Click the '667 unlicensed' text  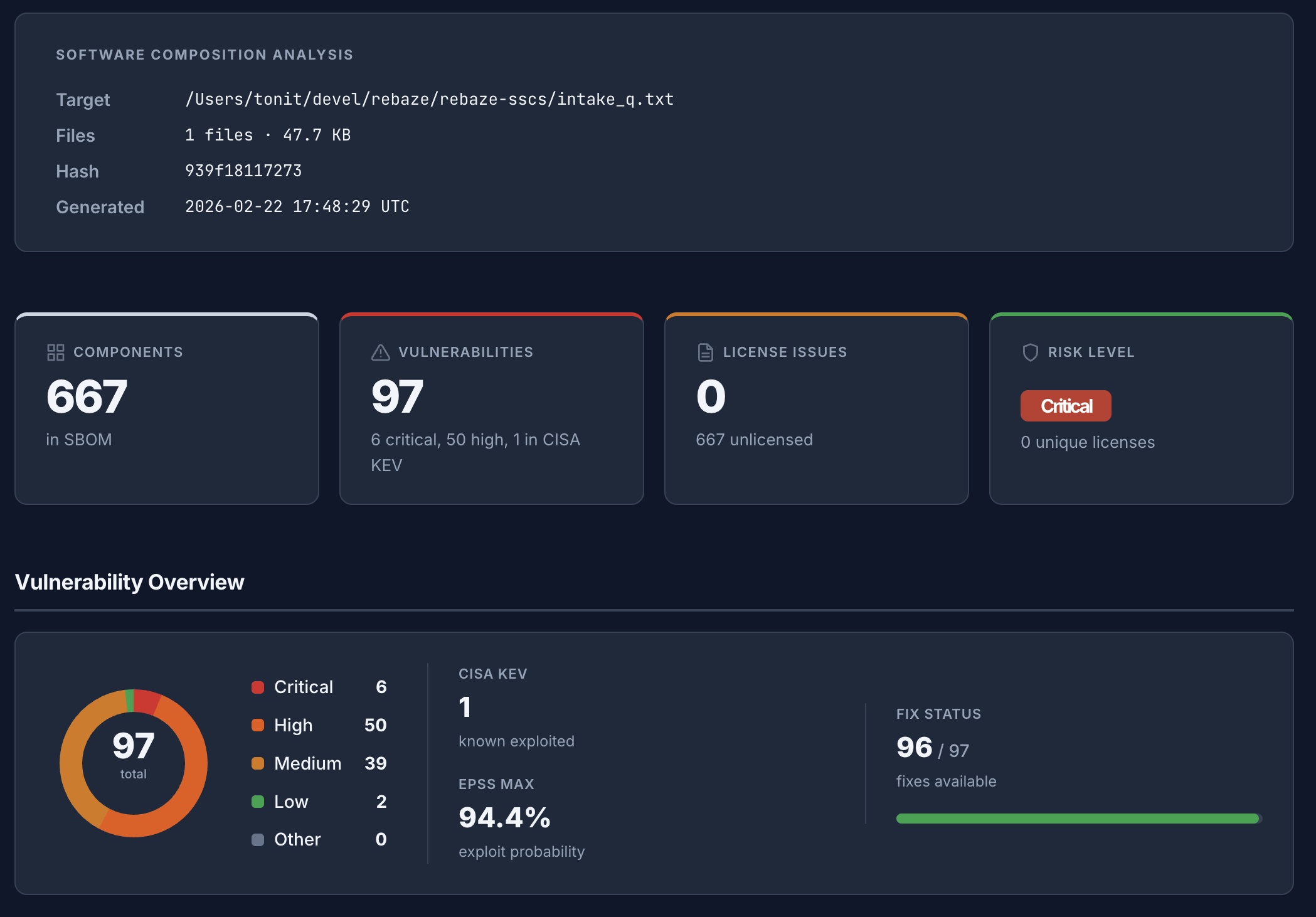pos(754,440)
